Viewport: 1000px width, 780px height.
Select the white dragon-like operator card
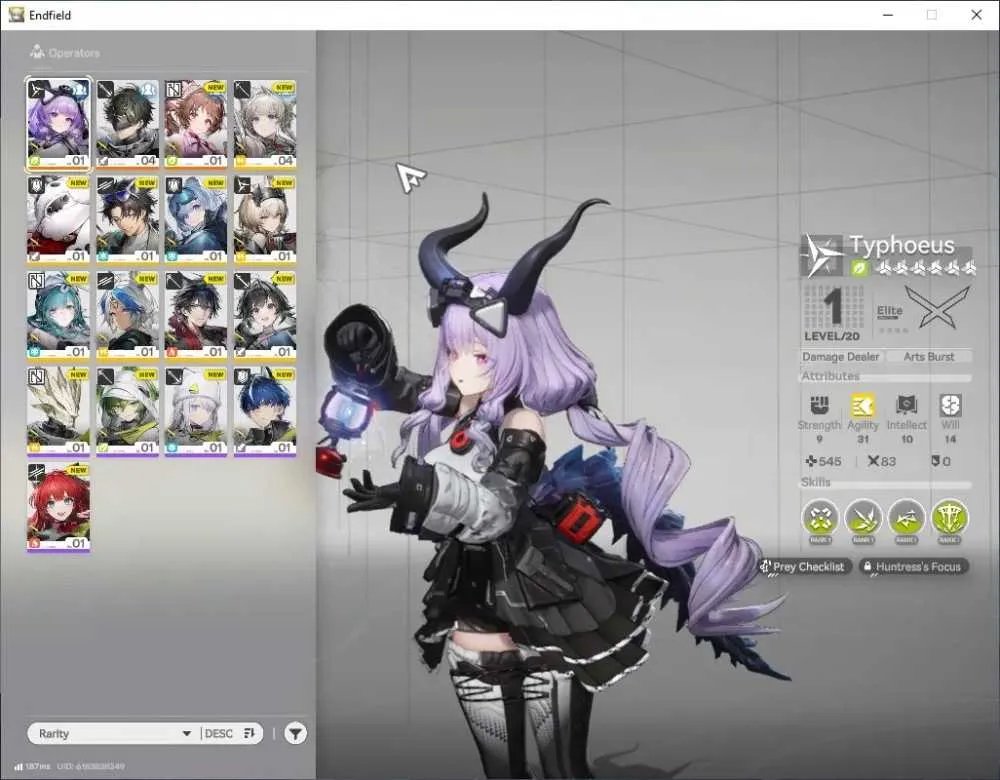point(59,411)
